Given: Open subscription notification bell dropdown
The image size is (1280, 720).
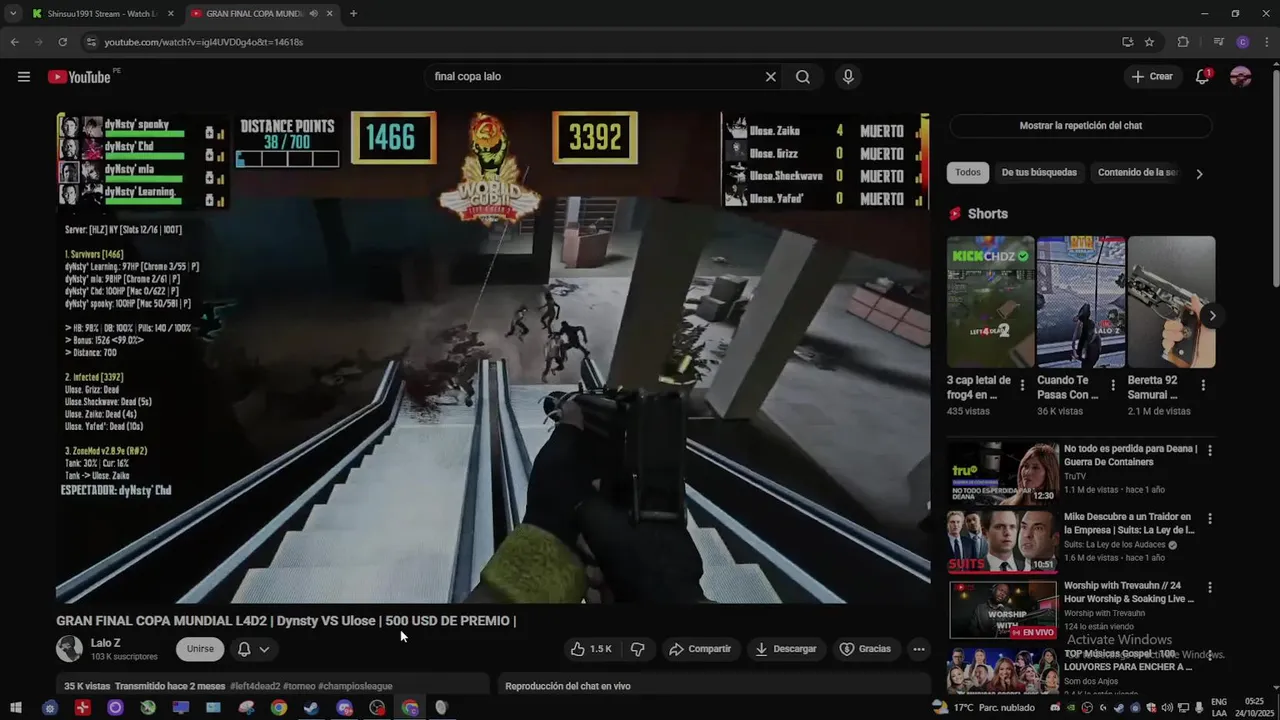Looking at the screenshot, I should (253, 649).
